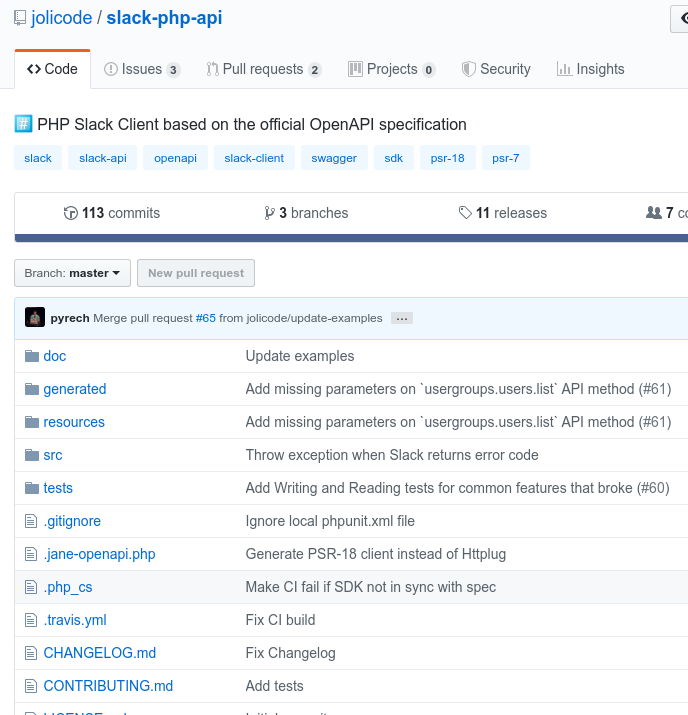
Task: Click the Projects board icon
Action: click(x=355, y=69)
